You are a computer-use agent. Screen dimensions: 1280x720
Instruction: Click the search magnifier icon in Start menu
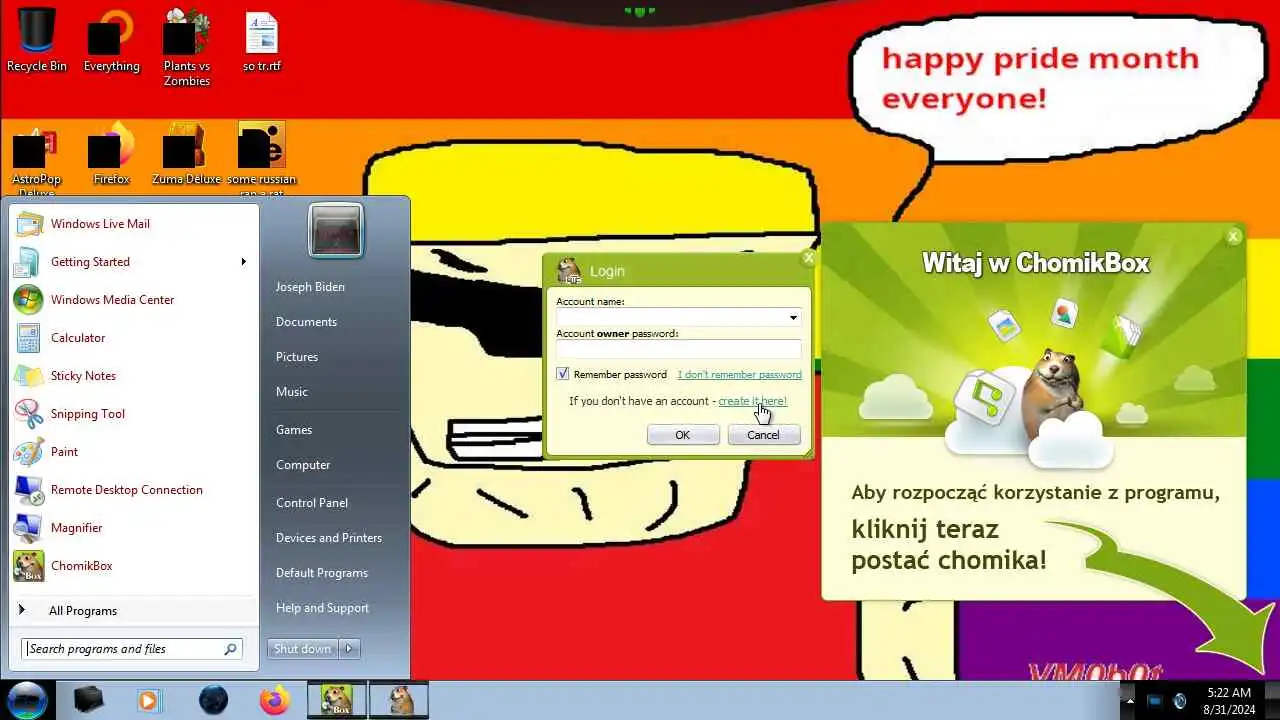(x=230, y=649)
